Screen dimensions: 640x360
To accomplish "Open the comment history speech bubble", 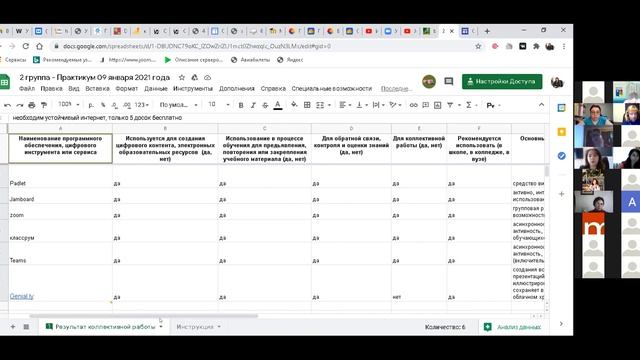I will 449,82.
